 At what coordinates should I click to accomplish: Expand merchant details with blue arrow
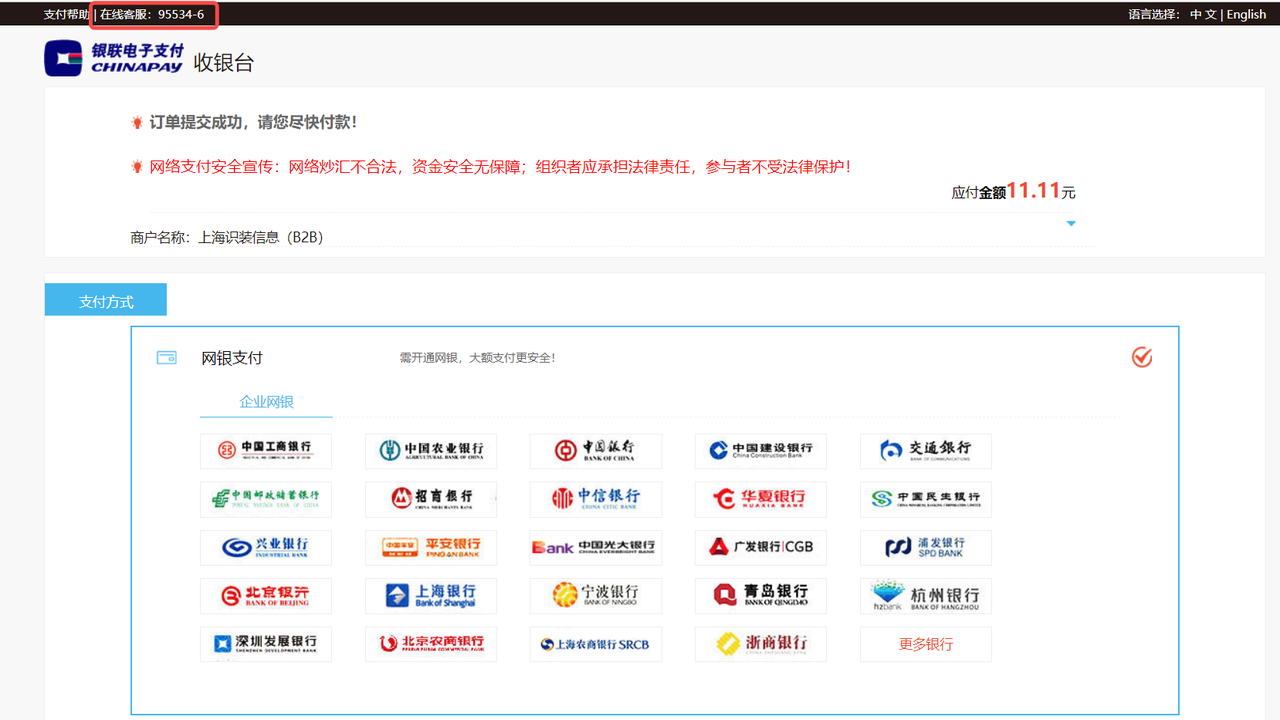point(1071,223)
